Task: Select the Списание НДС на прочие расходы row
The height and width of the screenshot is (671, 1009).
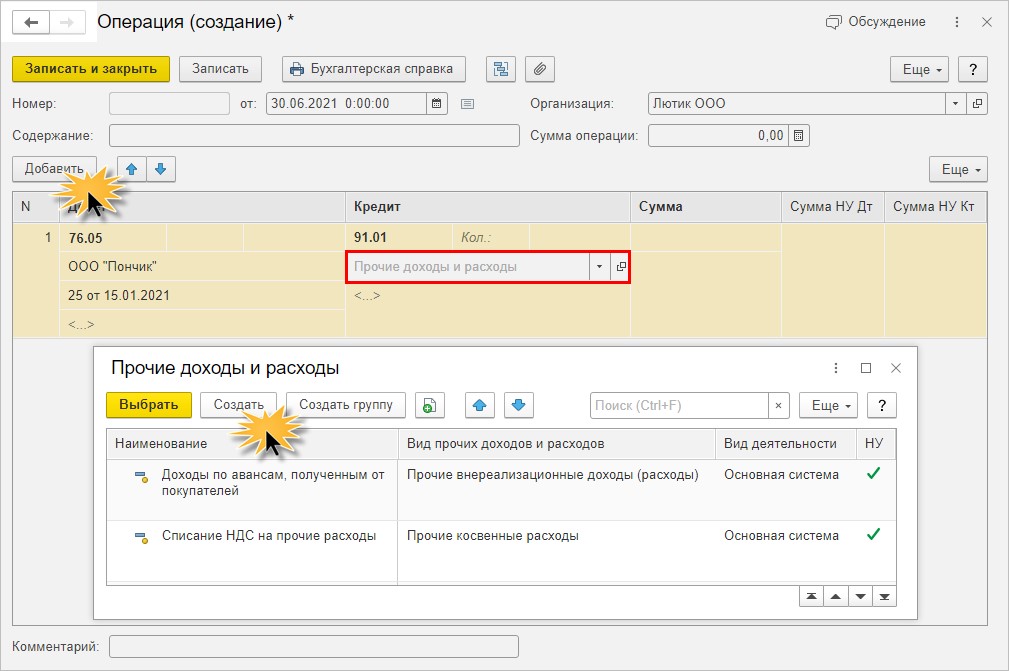Action: [x=501, y=551]
